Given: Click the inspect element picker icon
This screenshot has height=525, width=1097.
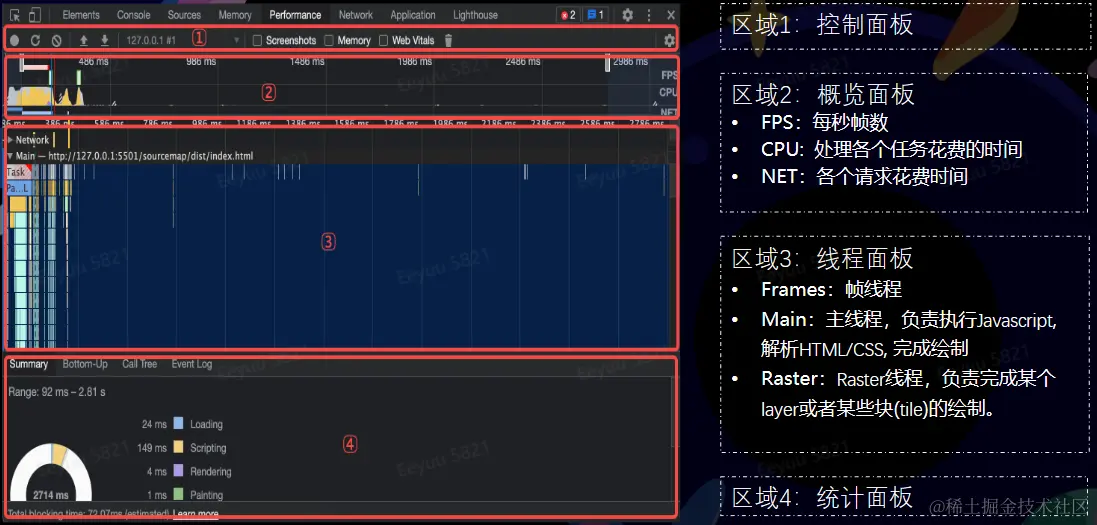Looking at the screenshot, I should pos(15,15).
